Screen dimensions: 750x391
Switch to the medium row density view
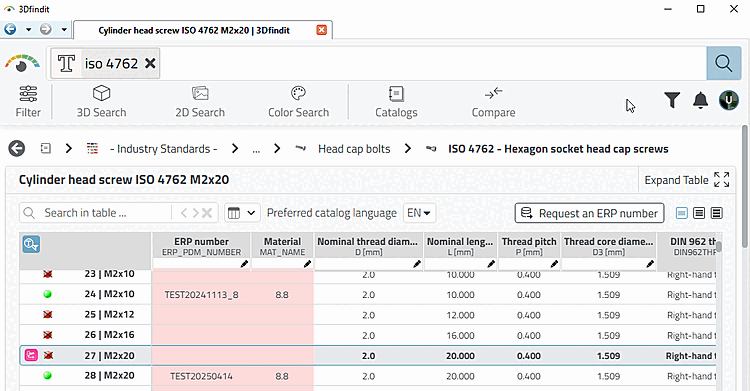(x=699, y=213)
